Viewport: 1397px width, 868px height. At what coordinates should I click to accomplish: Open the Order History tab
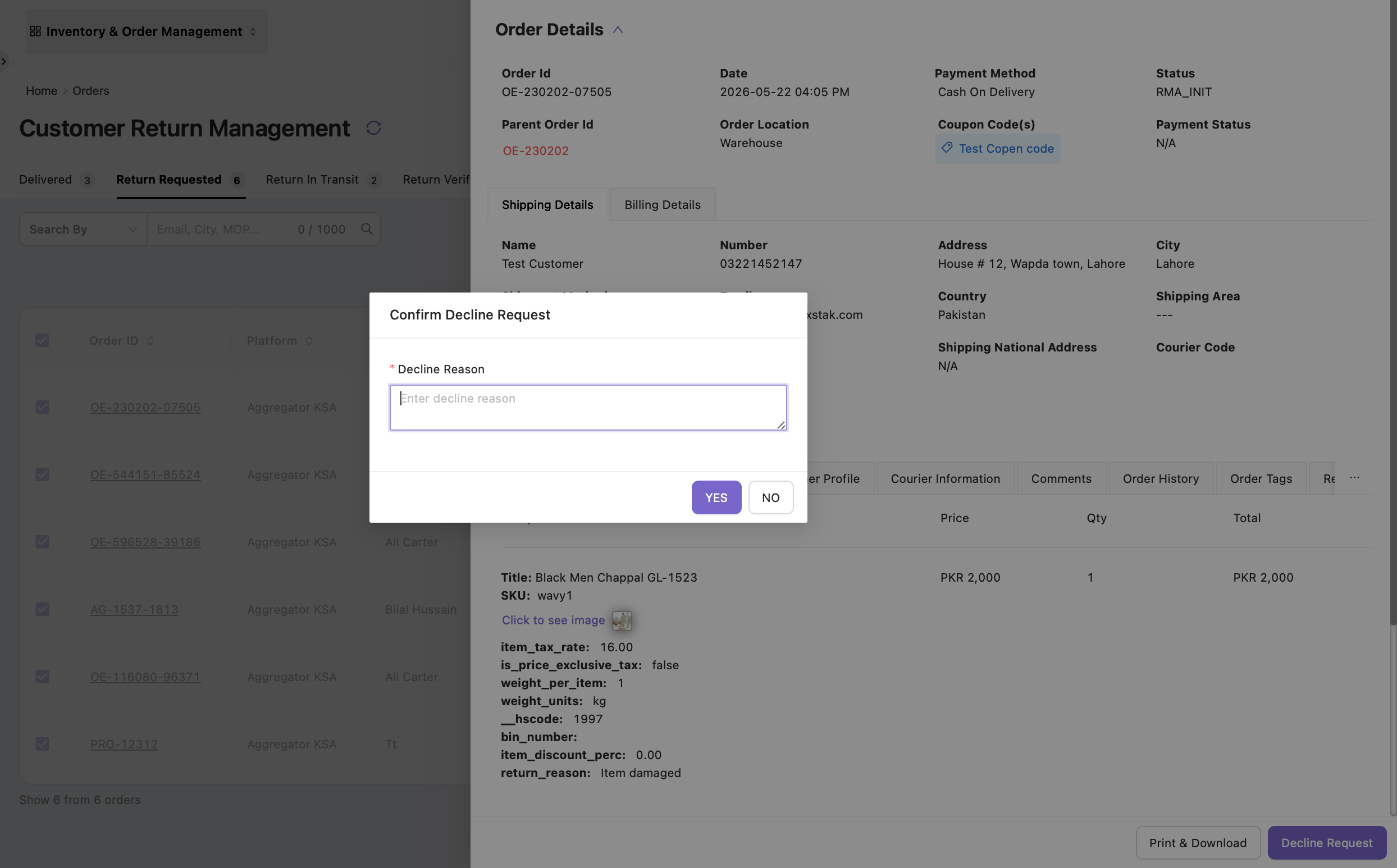pyautogui.click(x=1161, y=479)
